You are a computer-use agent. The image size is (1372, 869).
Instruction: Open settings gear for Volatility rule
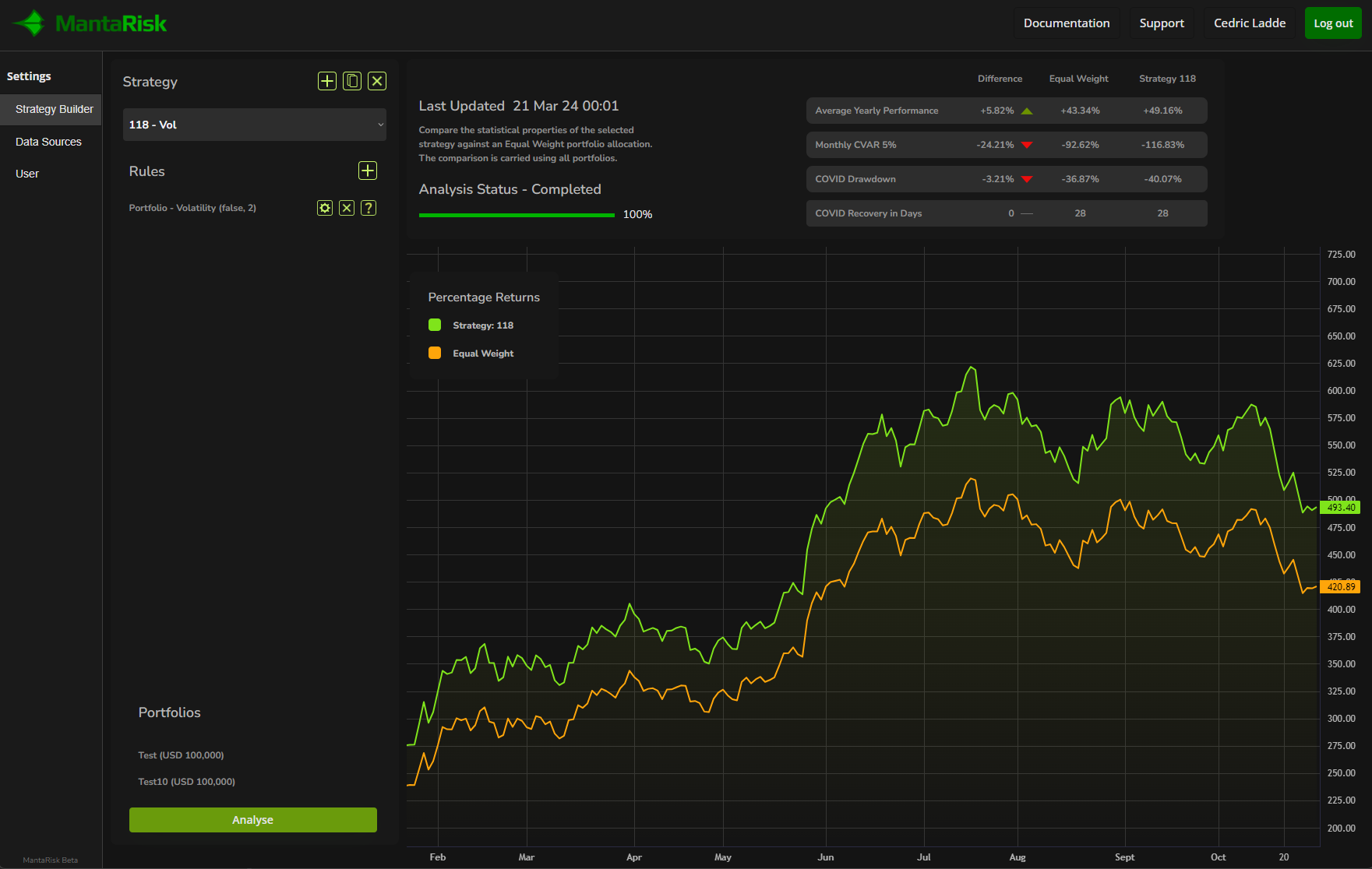325,208
